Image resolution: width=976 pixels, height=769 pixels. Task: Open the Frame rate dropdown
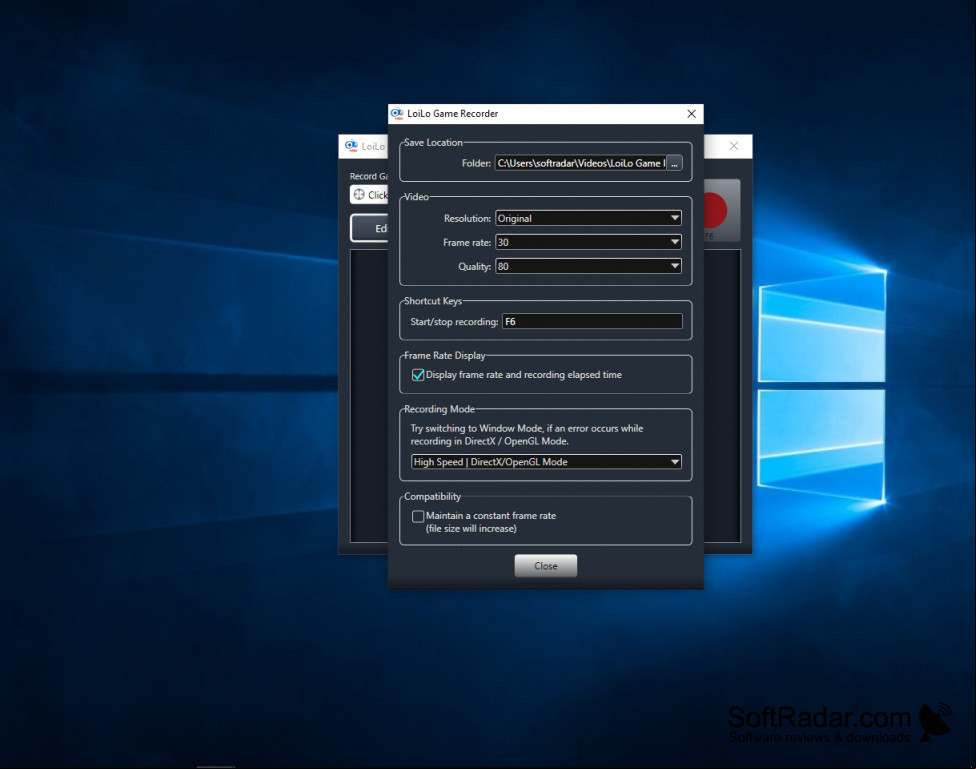588,242
